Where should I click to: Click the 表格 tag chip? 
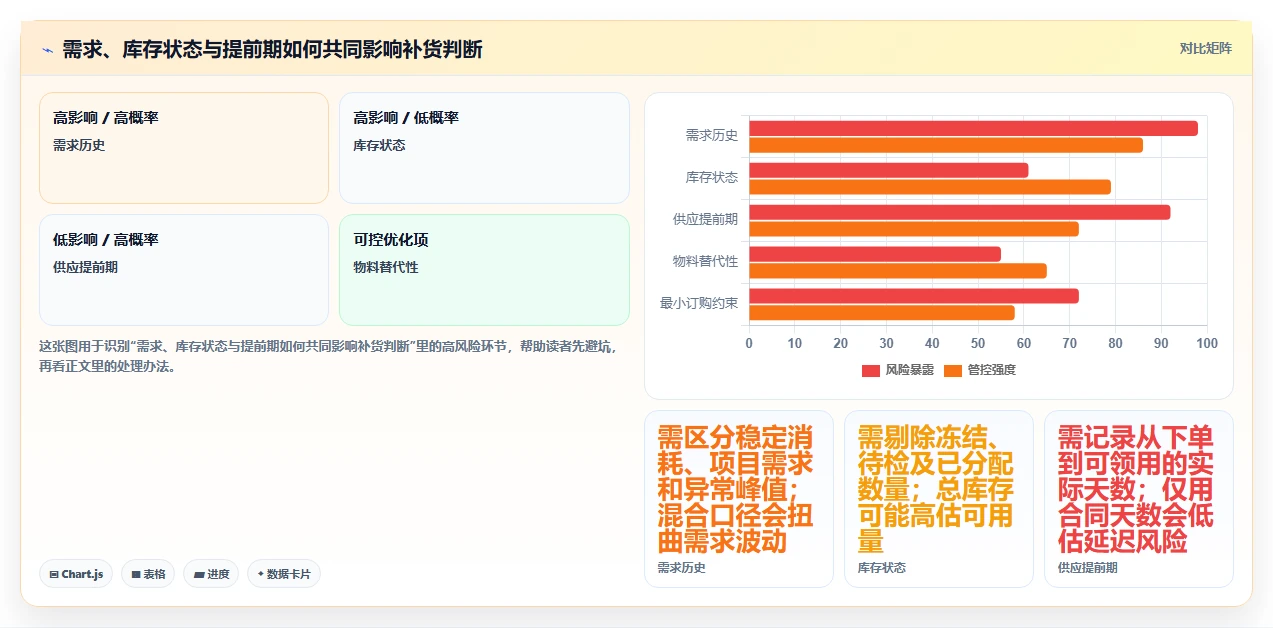[x=148, y=574]
